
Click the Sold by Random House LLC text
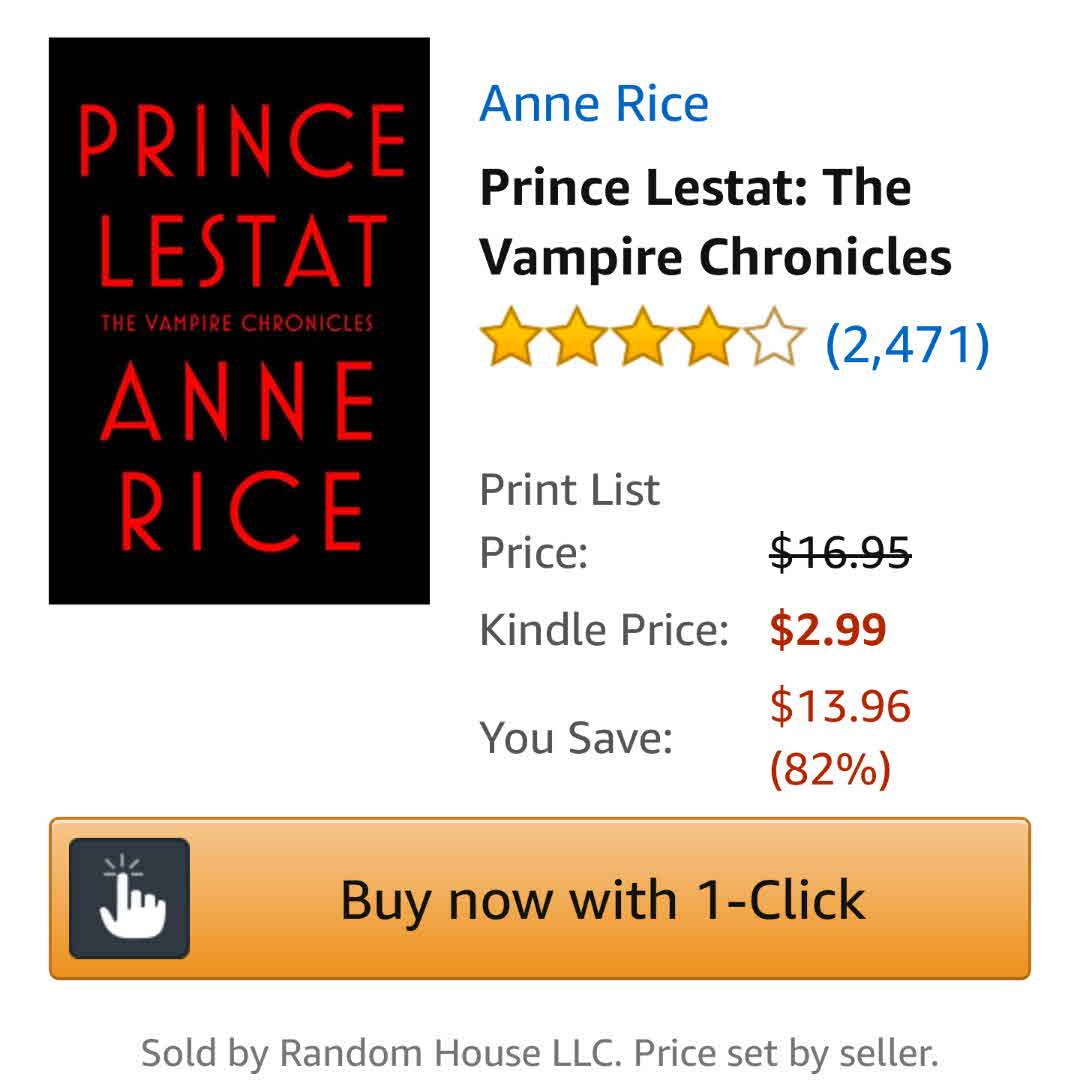pos(383,1052)
